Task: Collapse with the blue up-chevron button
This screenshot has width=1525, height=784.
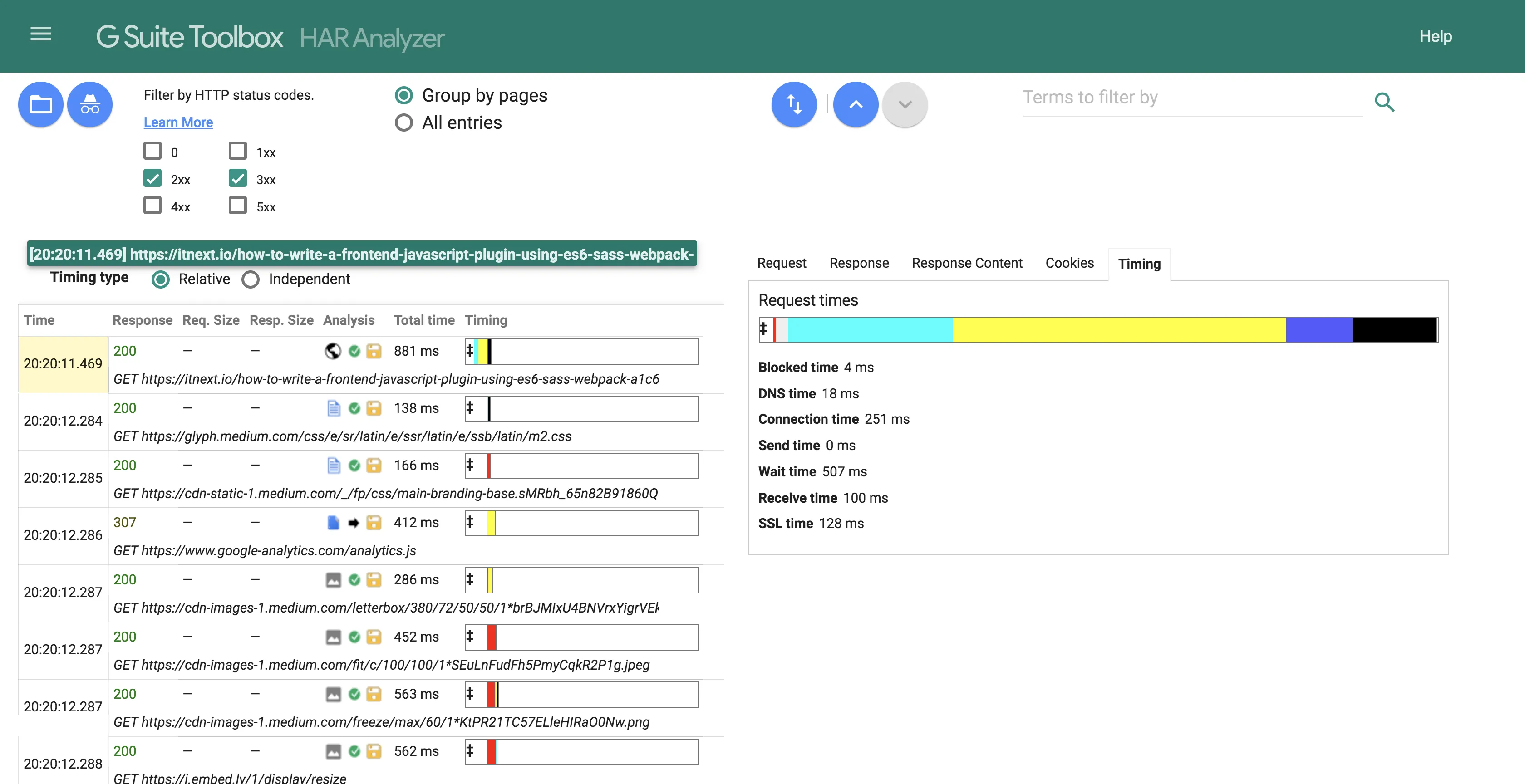Action: [x=856, y=105]
